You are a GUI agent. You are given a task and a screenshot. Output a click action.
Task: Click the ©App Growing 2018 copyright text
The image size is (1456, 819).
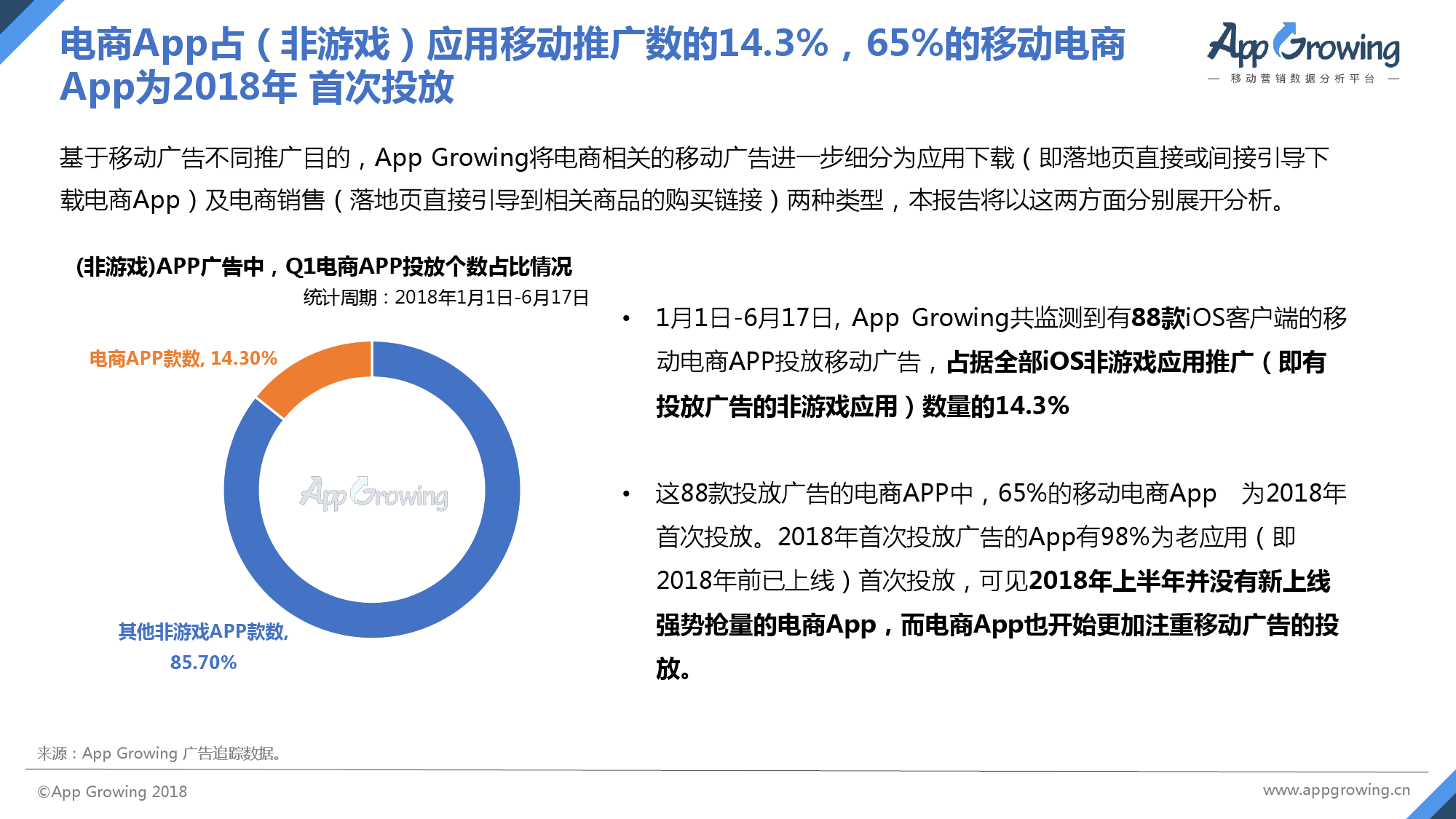point(112,791)
